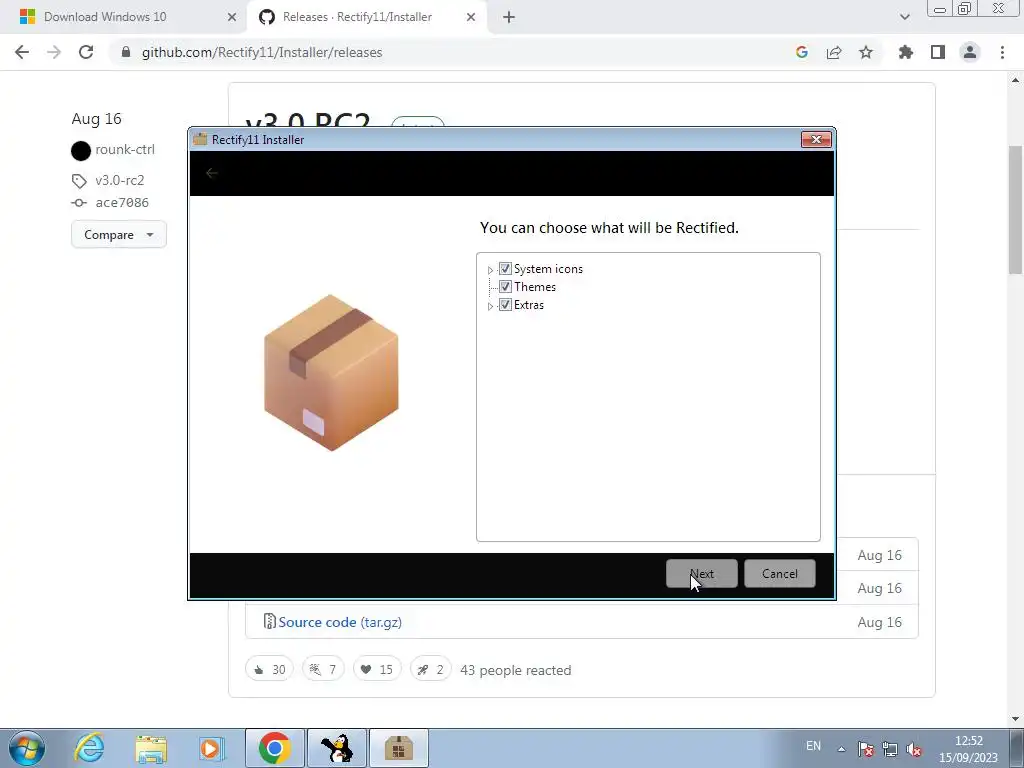Open Action Center flag icon

point(865,749)
